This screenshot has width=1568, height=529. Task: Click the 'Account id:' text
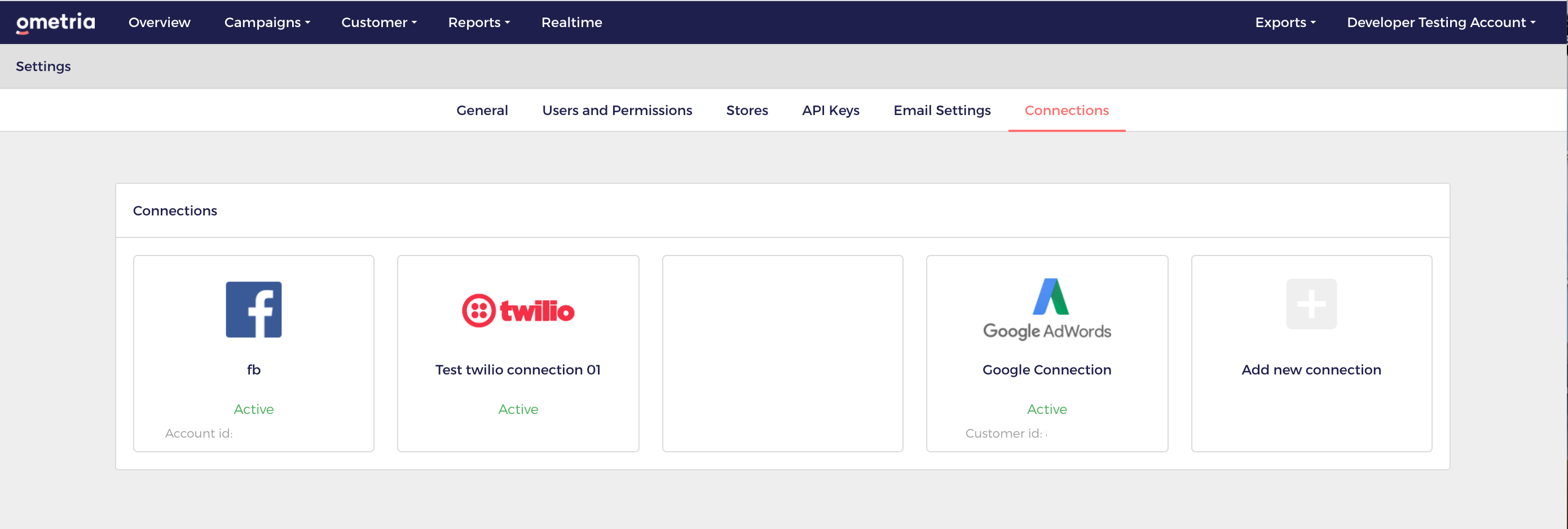pyautogui.click(x=199, y=434)
